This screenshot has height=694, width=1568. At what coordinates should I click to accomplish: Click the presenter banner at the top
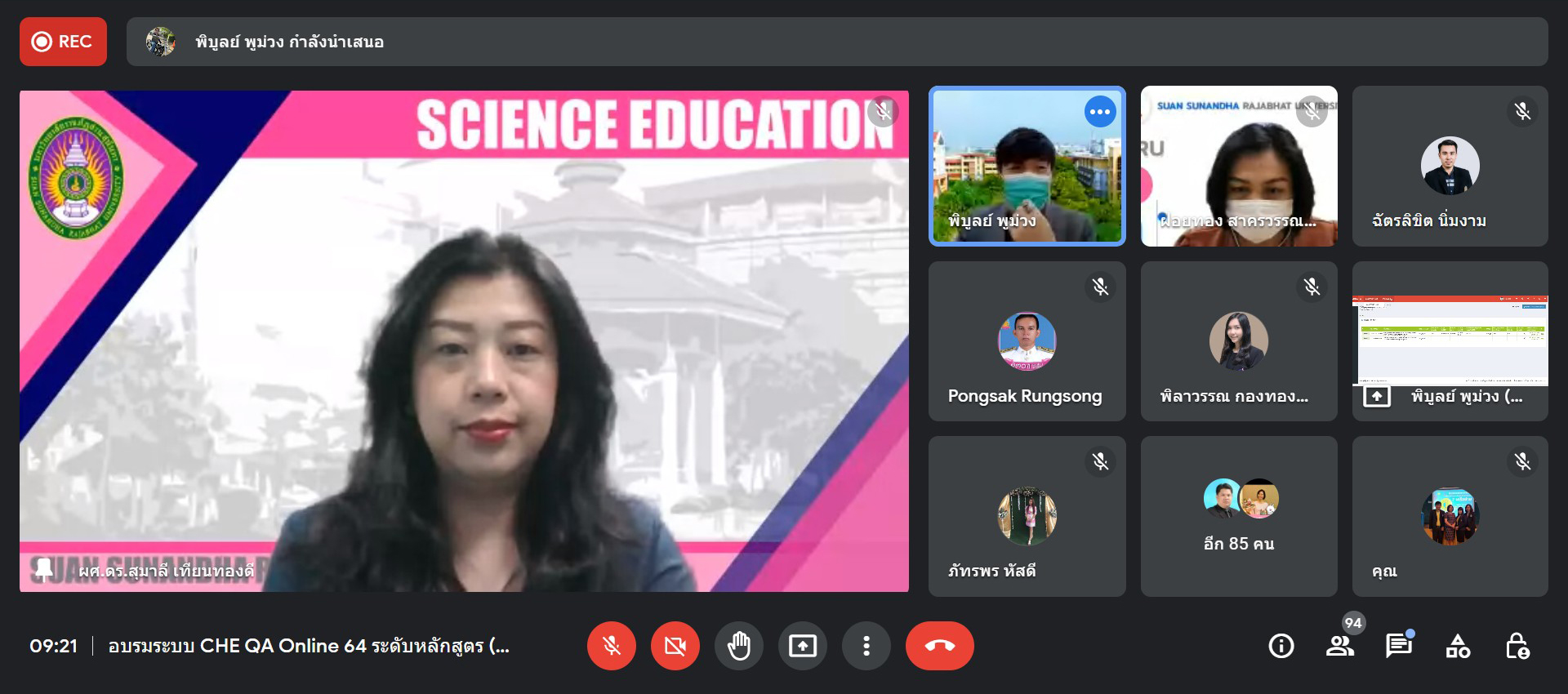tap(836, 42)
